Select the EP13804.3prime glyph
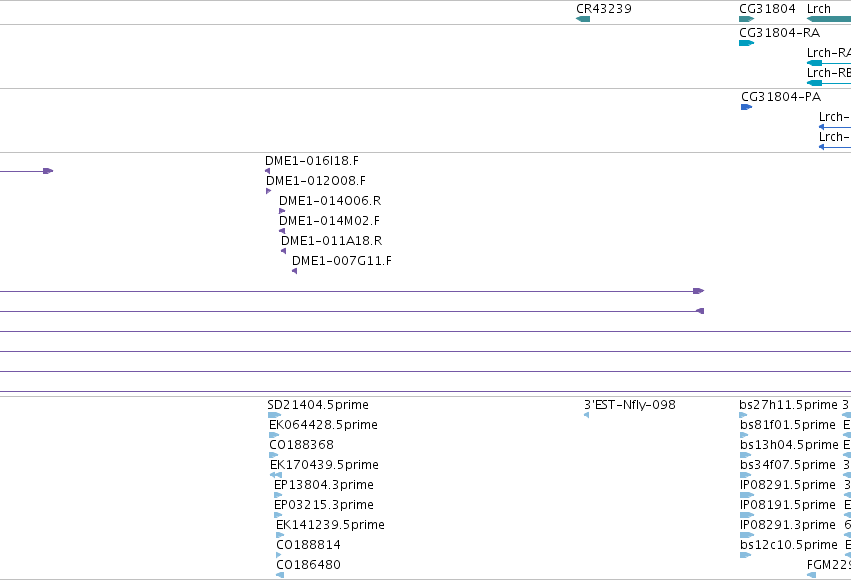Image resolution: width=851 pixels, height=580 pixels. (x=278, y=495)
